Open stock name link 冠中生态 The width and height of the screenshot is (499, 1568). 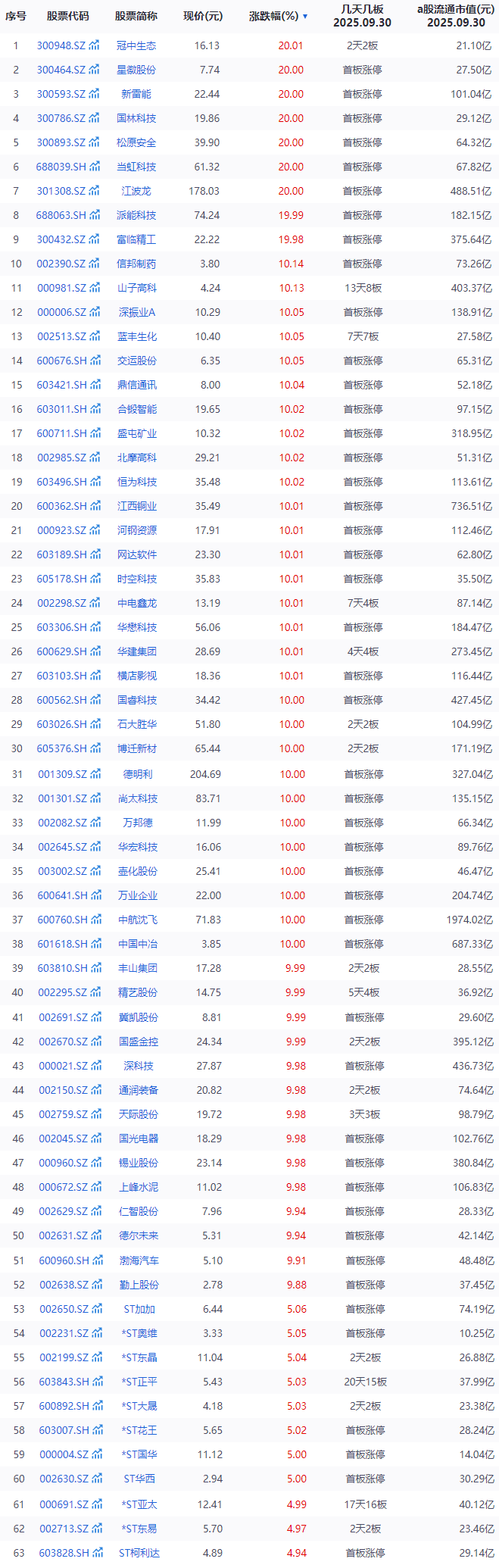click(136, 45)
